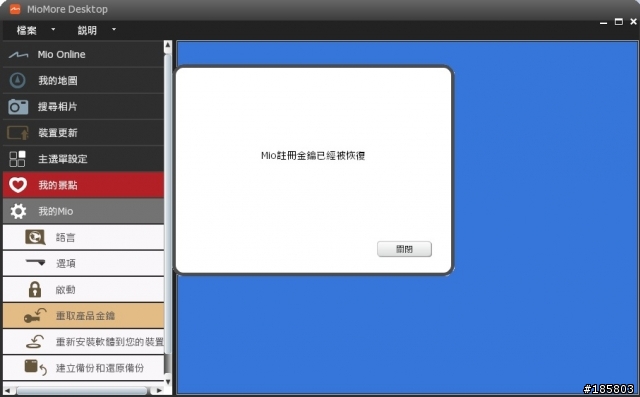Open the 檔案 menu
This screenshot has width=640, height=397.
(x=27, y=30)
